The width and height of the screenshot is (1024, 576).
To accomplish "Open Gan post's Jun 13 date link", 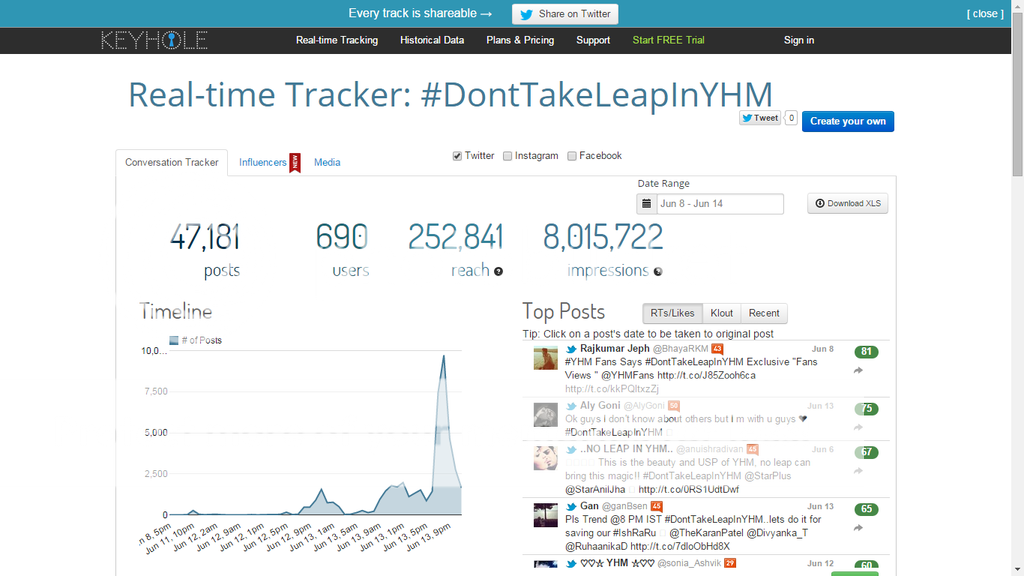I will coord(820,507).
